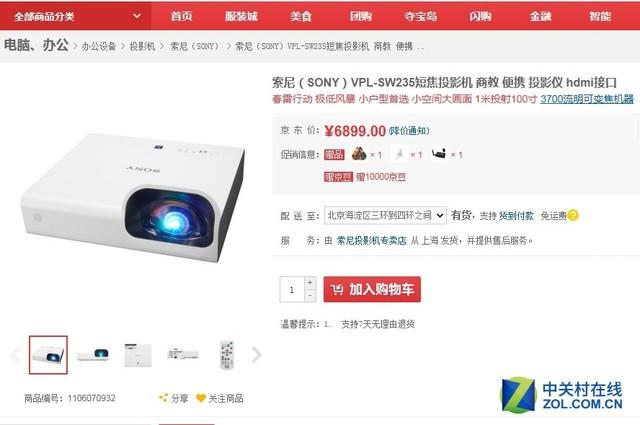Expand the 全部商品分类 category dropdown

(76, 16)
